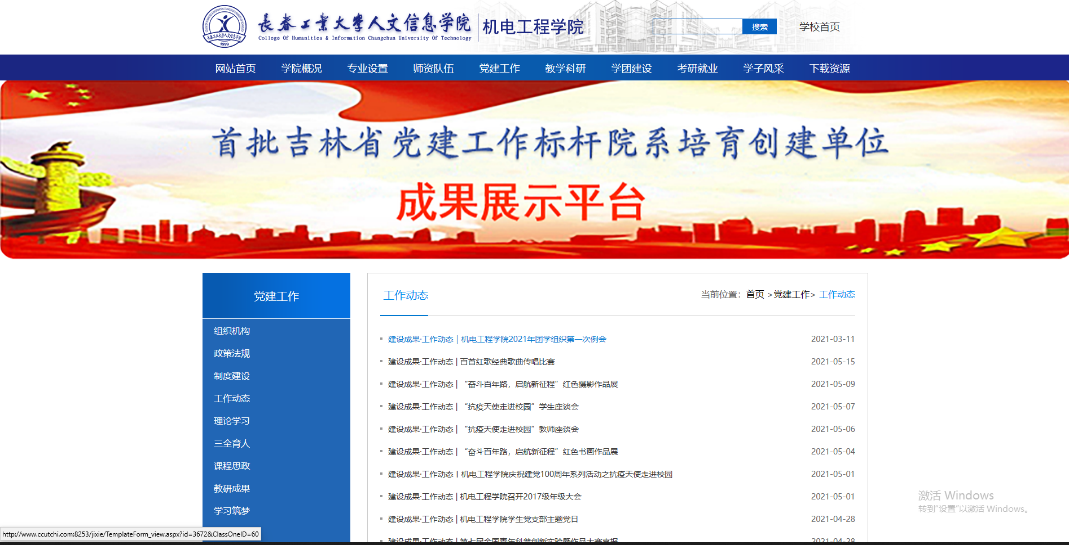Image resolution: width=1069 pixels, height=545 pixels.
Task: Go to 三全育人 sidebar item
Action: [x=232, y=444]
